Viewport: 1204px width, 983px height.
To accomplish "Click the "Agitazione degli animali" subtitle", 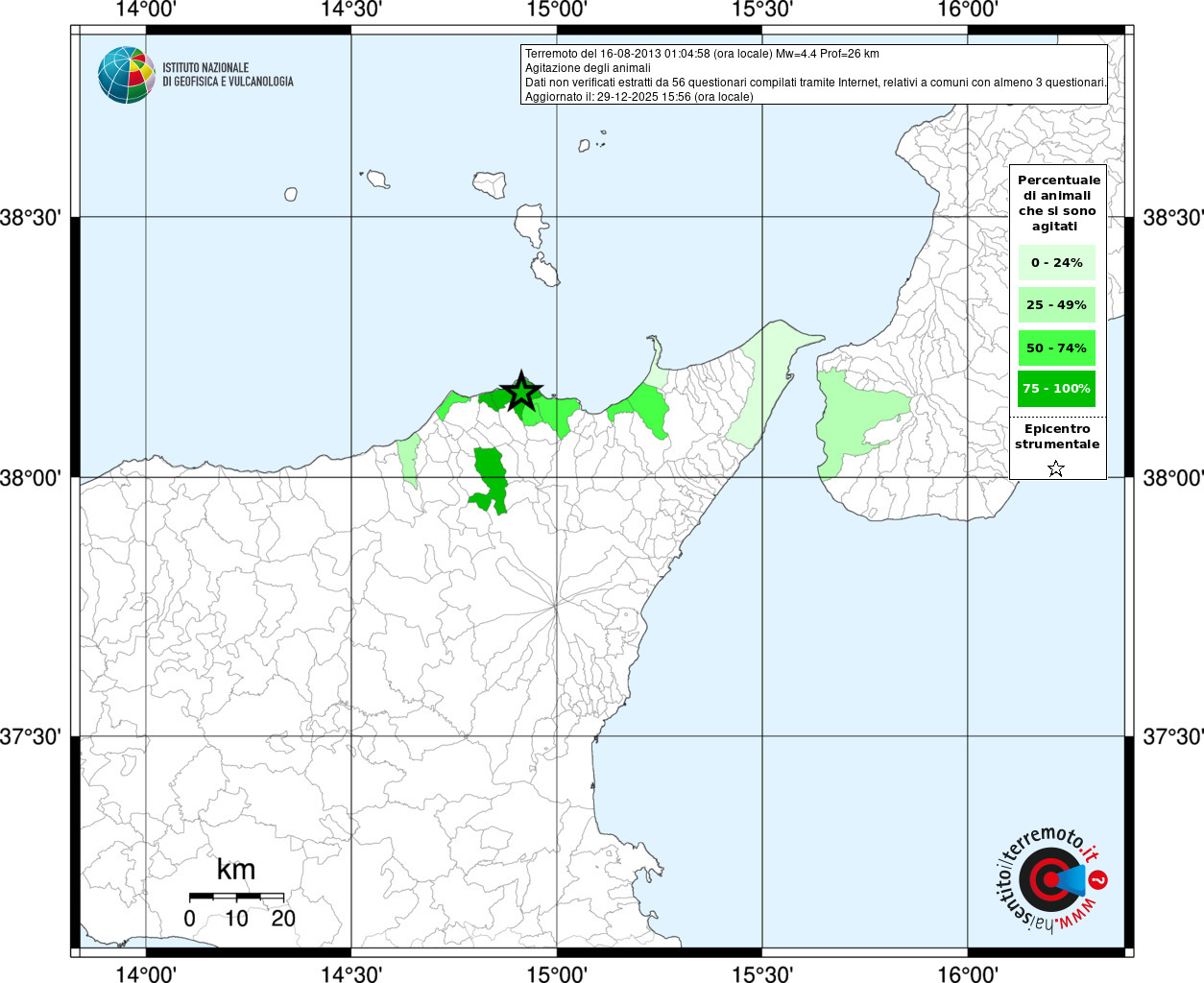I will (x=588, y=68).
